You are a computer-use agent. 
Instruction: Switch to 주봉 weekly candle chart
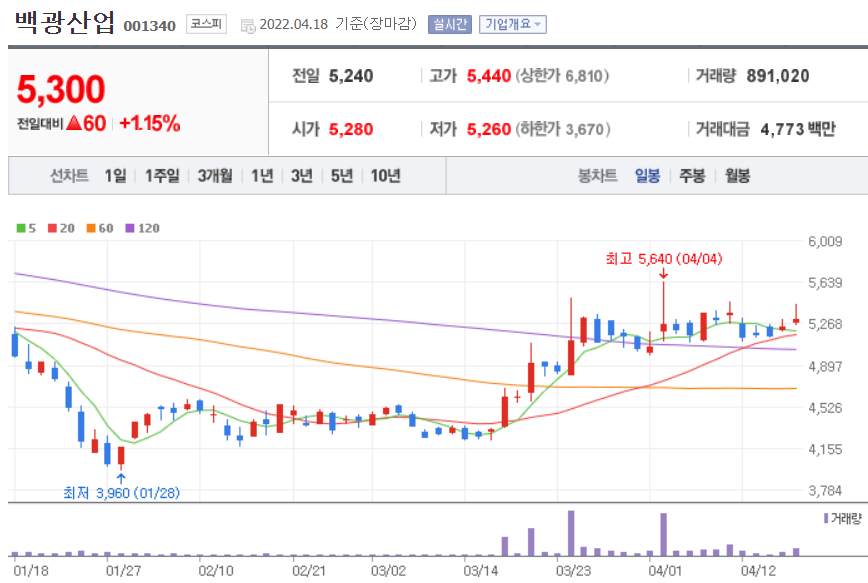(692, 176)
